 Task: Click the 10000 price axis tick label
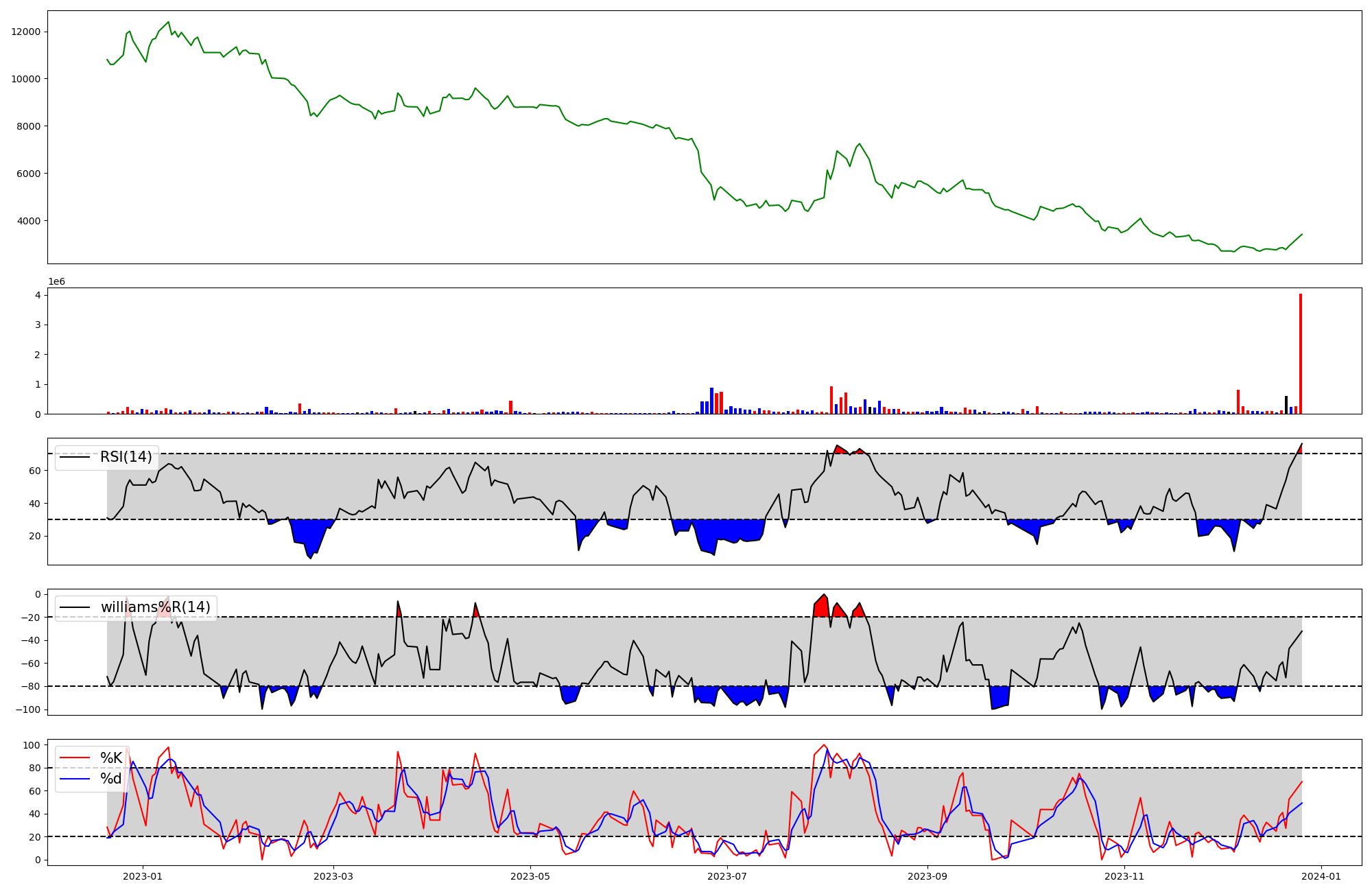click(25, 79)
